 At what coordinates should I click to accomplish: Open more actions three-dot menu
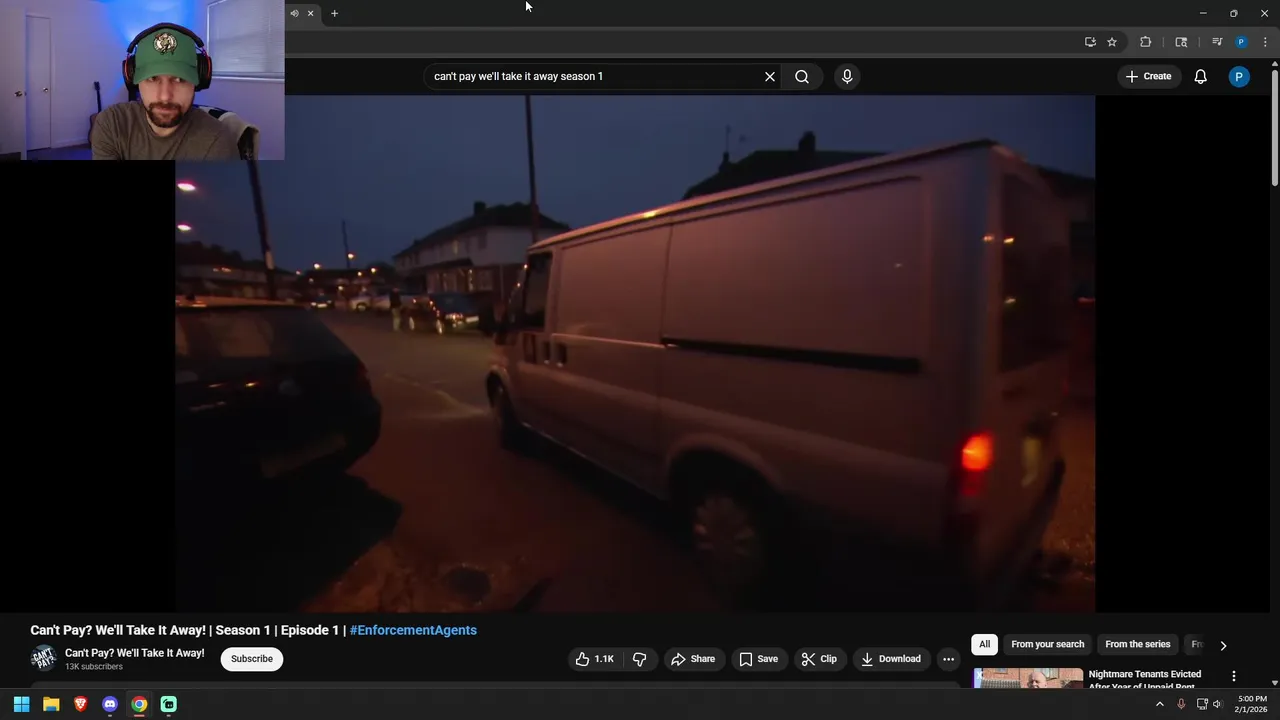click(x=948, y=659)
